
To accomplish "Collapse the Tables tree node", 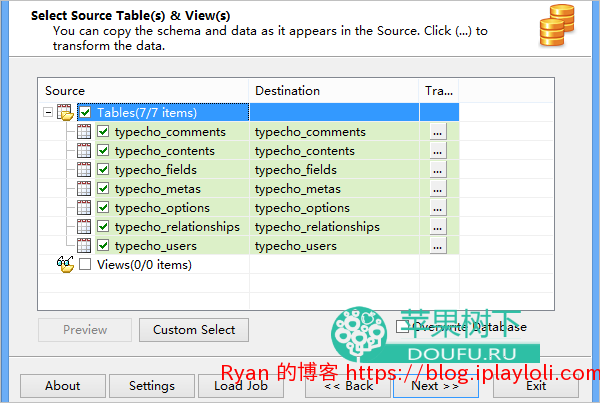I will point(48,113).
